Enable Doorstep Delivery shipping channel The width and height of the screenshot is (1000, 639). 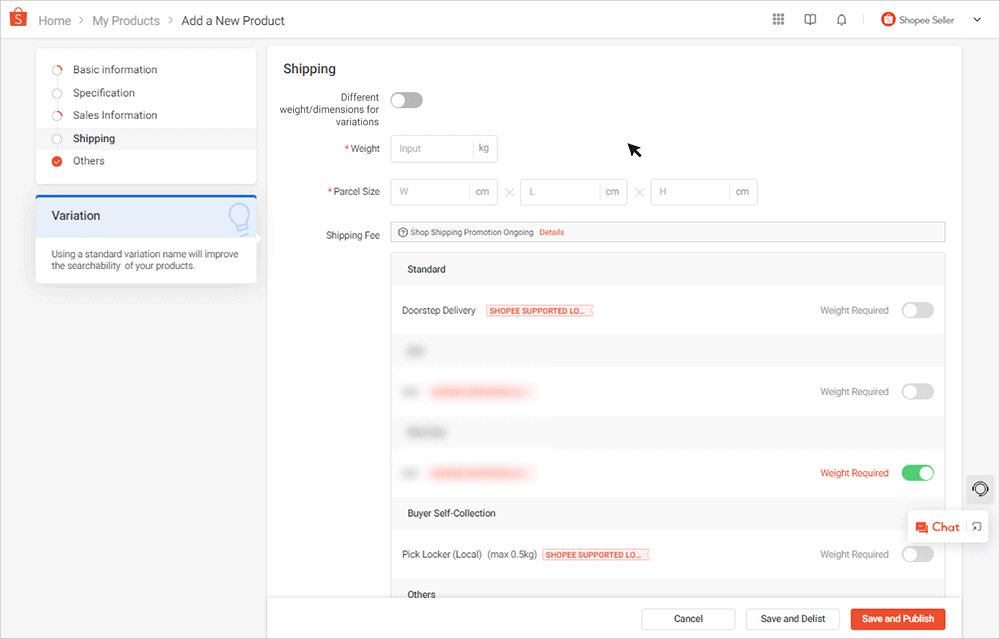pos(917,310)
